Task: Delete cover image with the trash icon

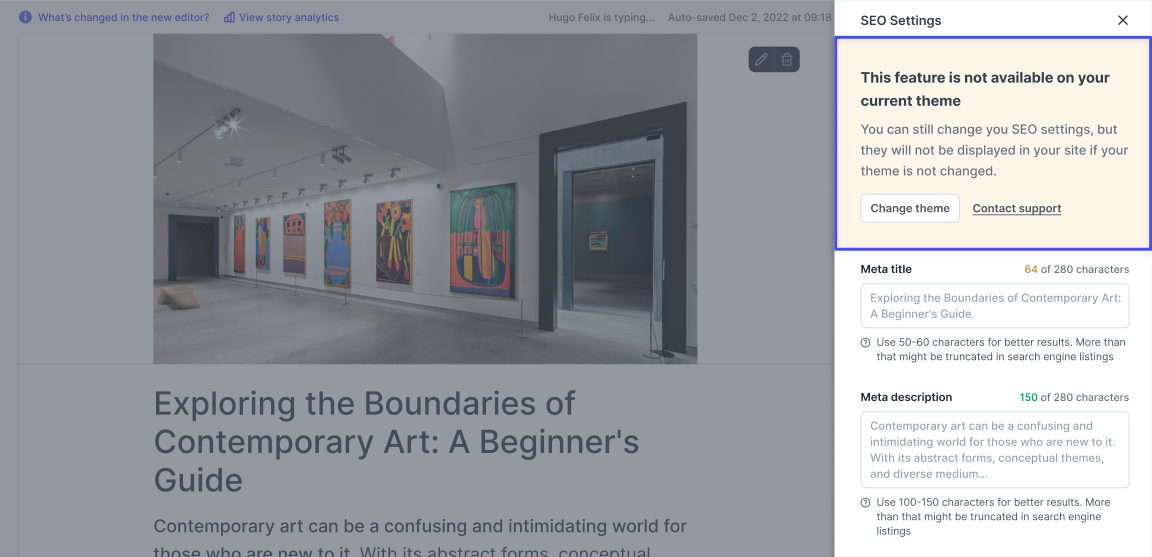Action: [x=787, y=60]
